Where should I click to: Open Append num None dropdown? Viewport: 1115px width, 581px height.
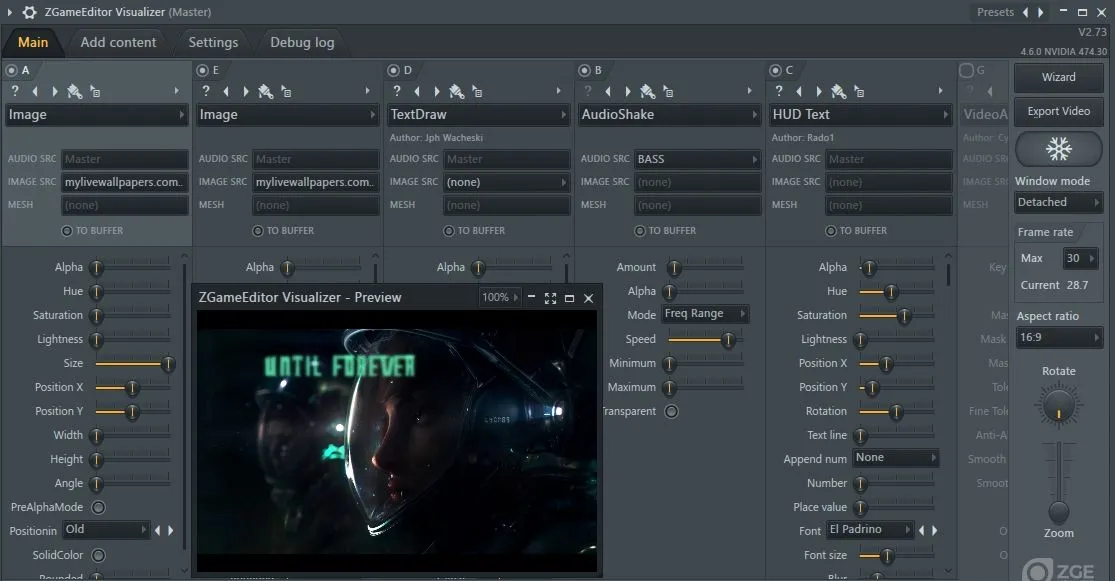[896, 458]
